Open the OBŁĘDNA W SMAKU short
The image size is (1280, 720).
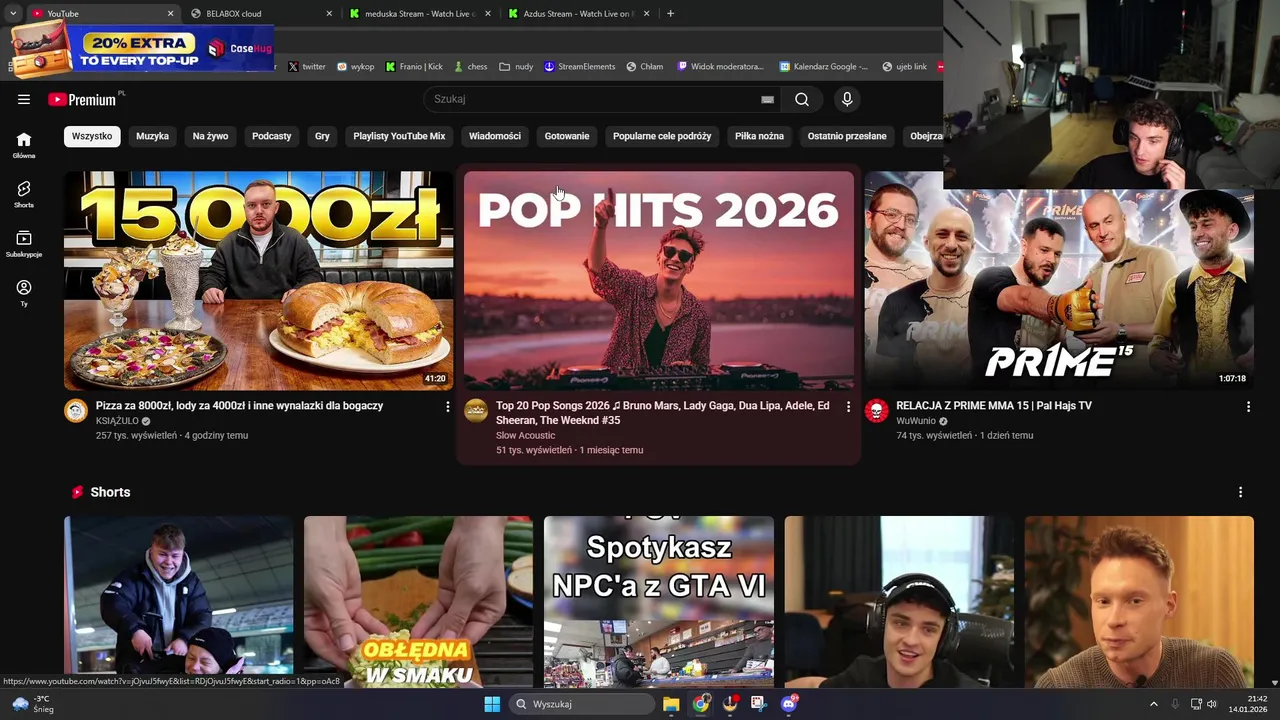point(418,602)
